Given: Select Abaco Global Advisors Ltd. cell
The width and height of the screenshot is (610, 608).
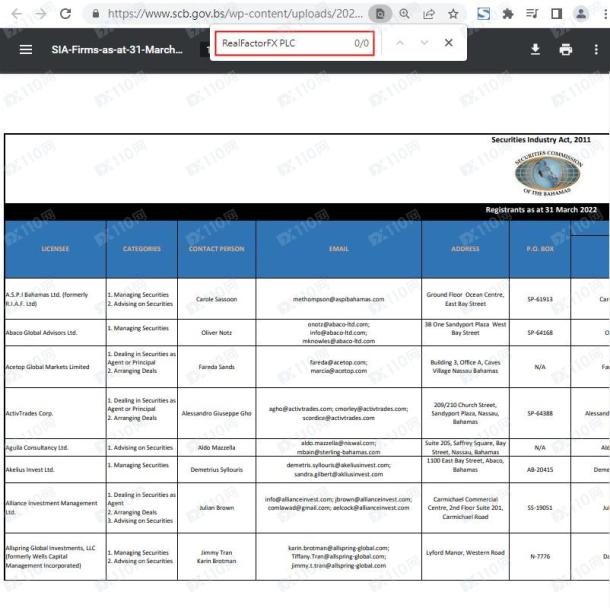Looking at the screenshot, I should 55,333.
